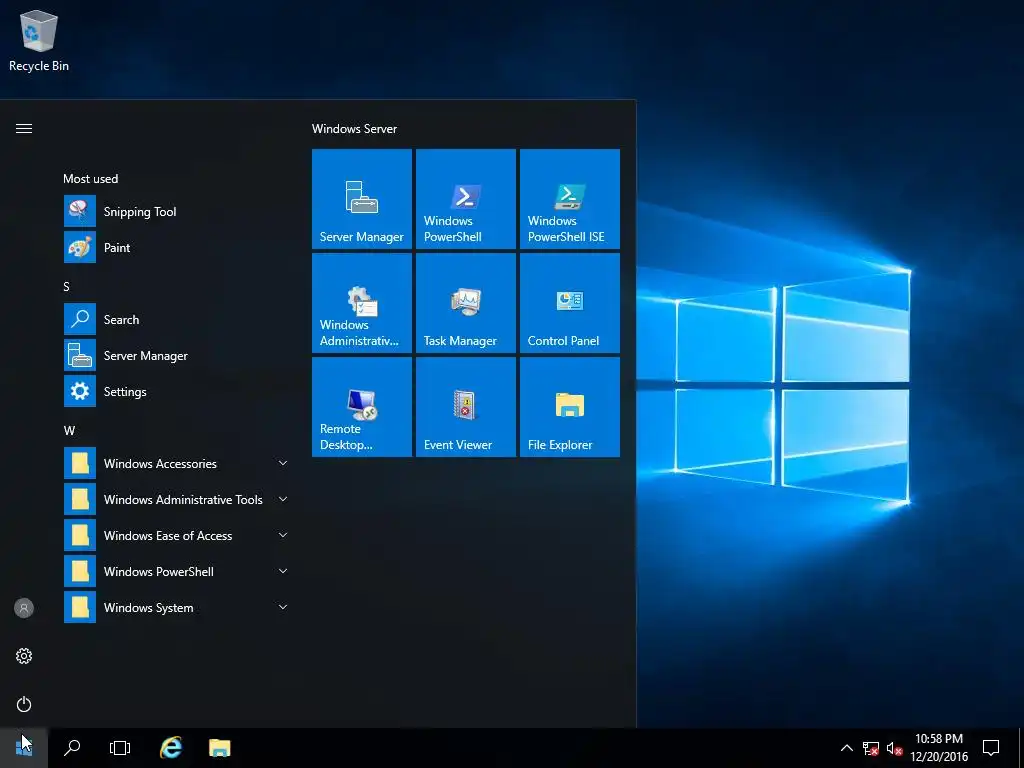Launch Internet Explorer from the taskbar
This screenshot has width=1024, height=768.
click(x=171, y=748)
